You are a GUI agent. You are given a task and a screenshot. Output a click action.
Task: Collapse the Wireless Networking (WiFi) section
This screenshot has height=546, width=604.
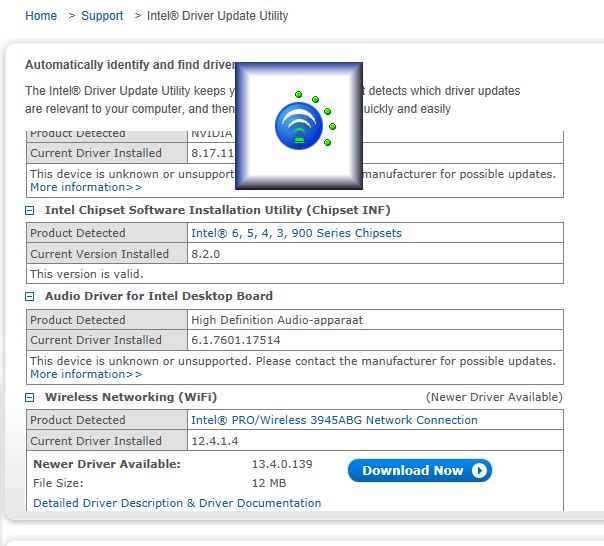[31, 398]
